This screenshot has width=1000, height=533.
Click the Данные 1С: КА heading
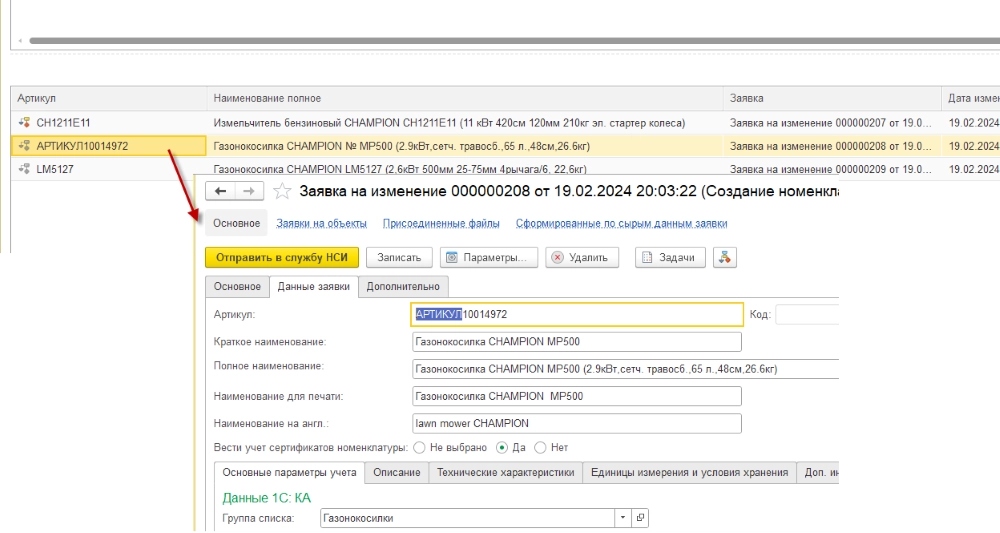[267, 498]
